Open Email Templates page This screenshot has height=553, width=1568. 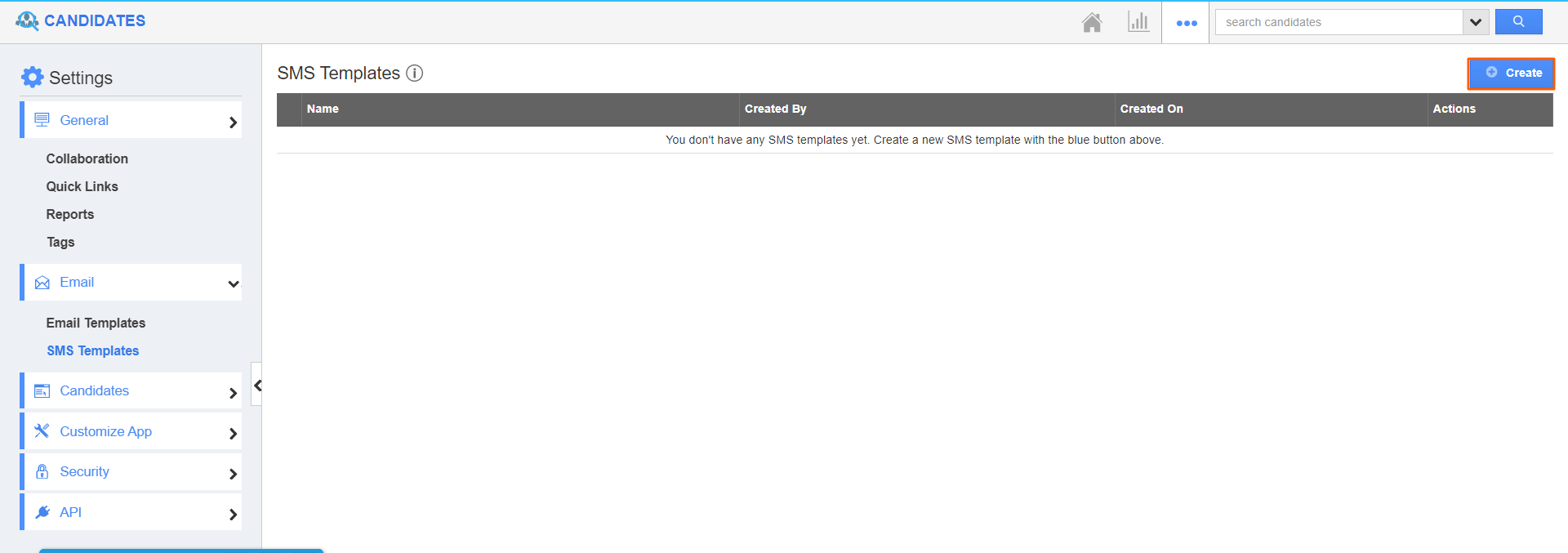pos(96,323)
